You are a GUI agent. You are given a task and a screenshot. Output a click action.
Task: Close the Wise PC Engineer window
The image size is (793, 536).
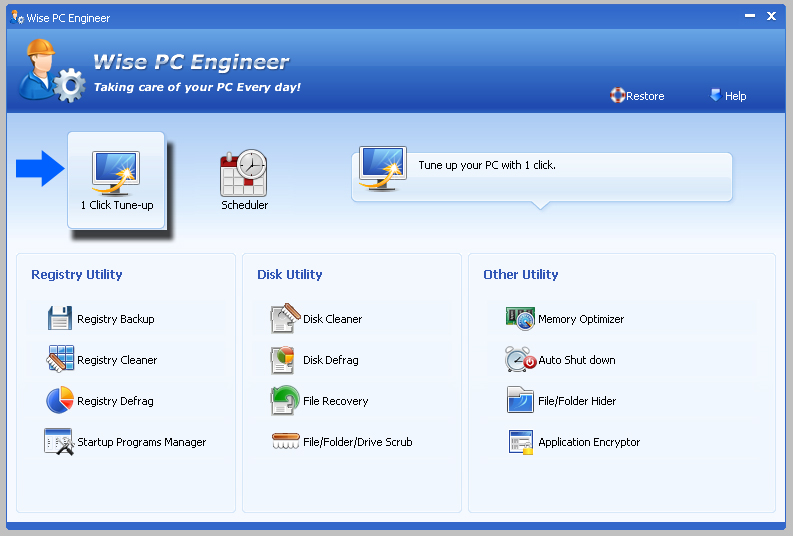point(771,16)
